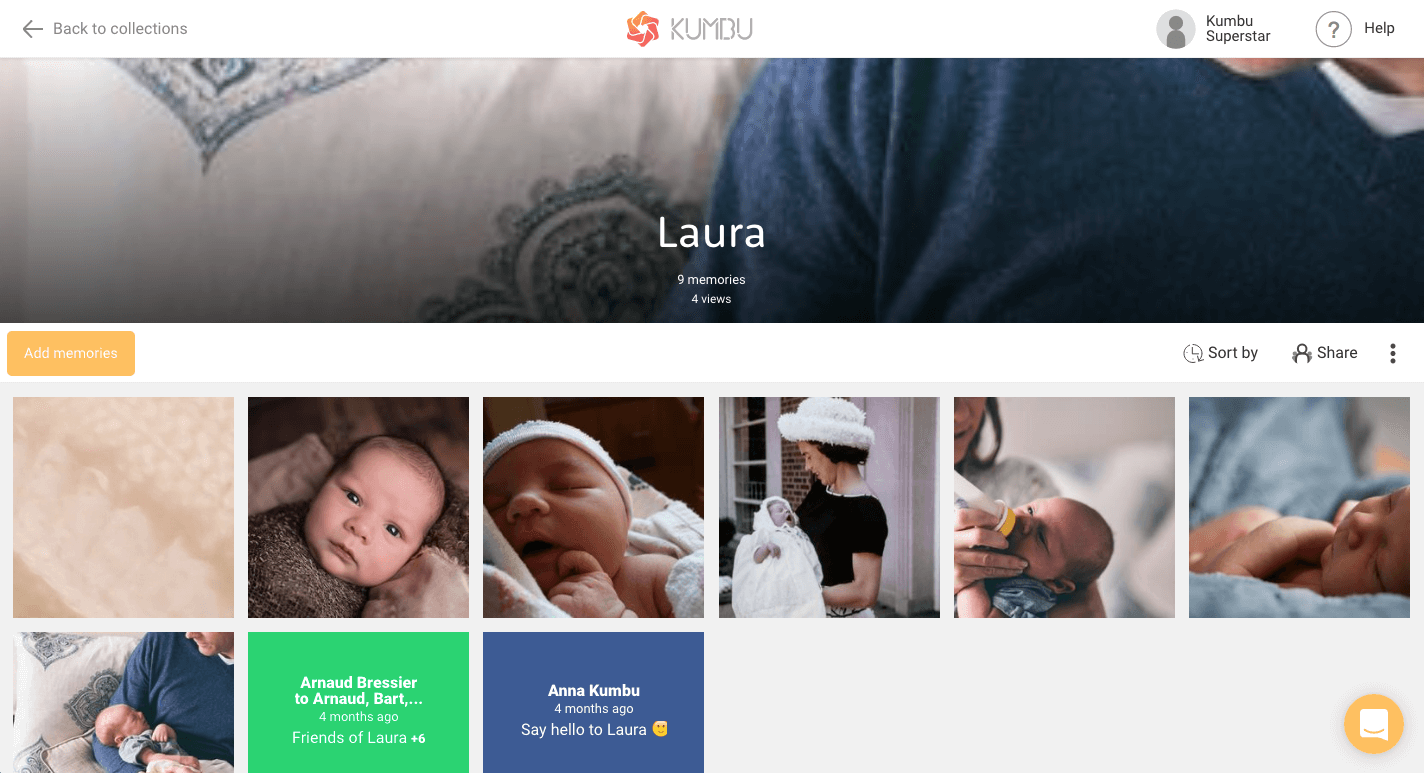Open the Kumbu Superstar account menu
This screenshot has height=773, width=1424.
(x=1214, y=29)
